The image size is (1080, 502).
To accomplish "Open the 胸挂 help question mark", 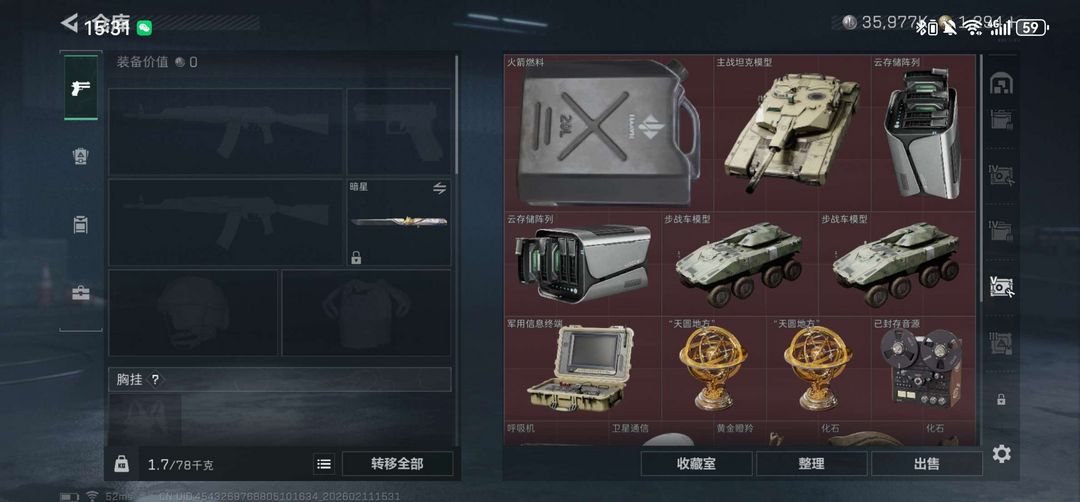I will pyautogui.click(x=155, y=379).
